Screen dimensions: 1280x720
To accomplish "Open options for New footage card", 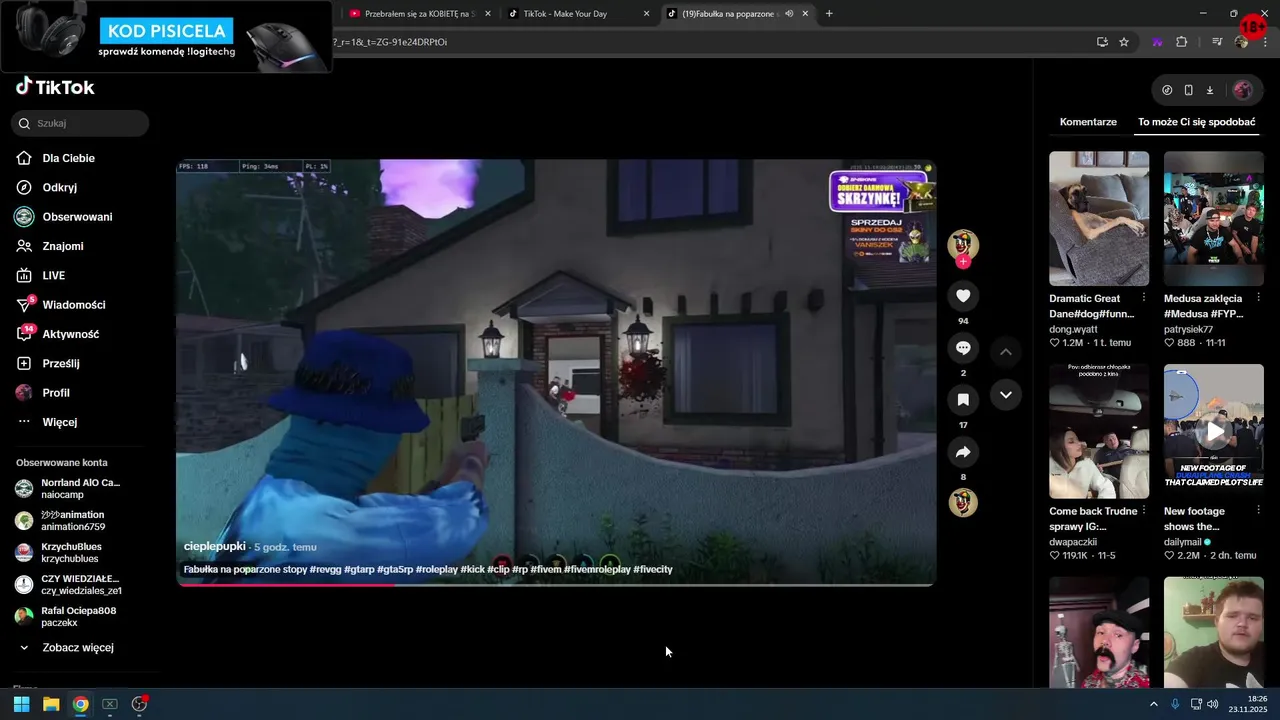I will click(x=1258, y=511).
